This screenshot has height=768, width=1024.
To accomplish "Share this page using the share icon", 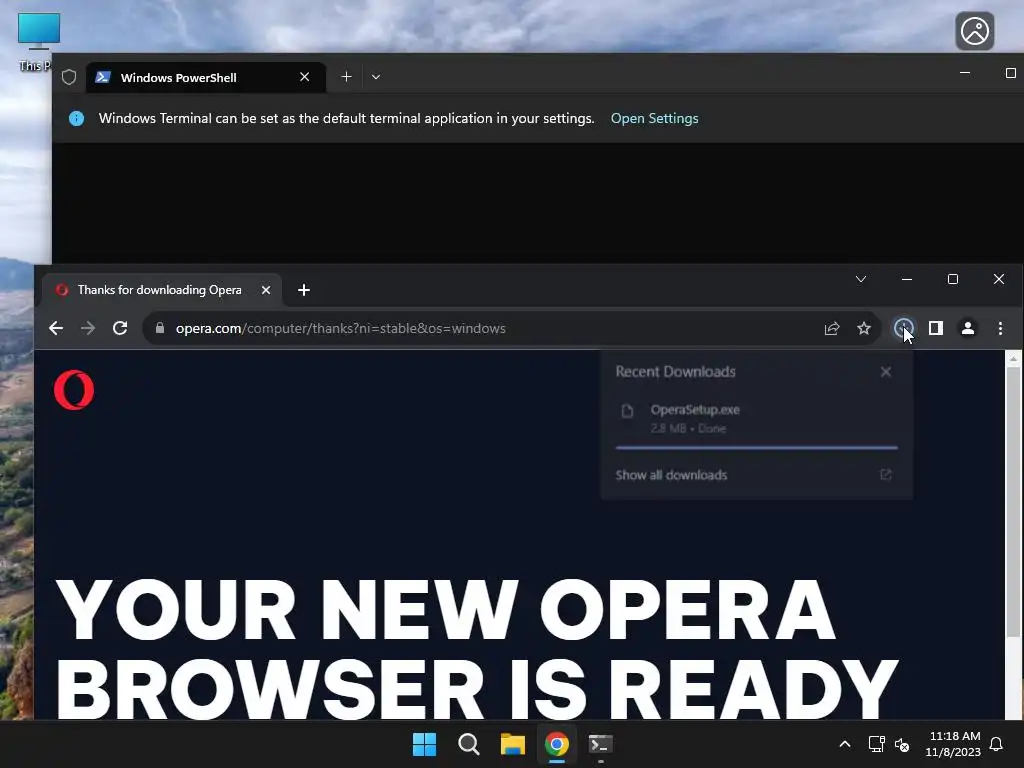I will tap(831, 328).
